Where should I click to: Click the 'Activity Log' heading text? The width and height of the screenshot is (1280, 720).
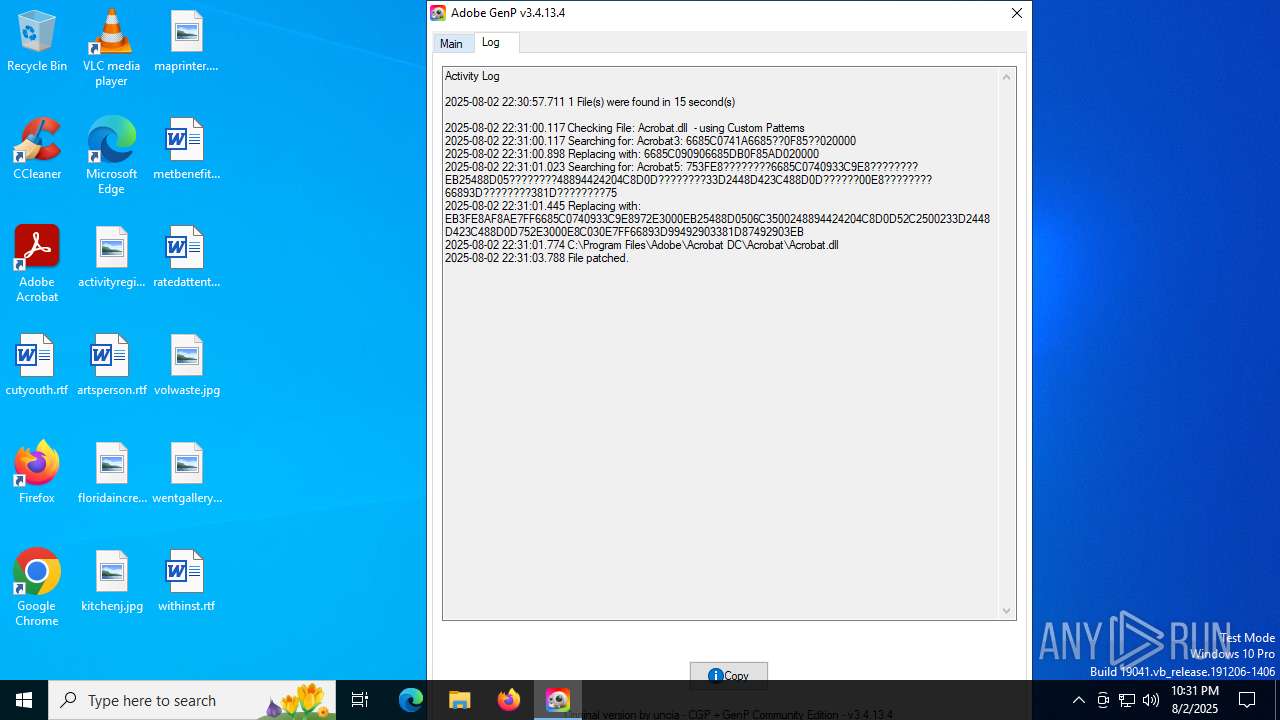[x=472, y=76]
